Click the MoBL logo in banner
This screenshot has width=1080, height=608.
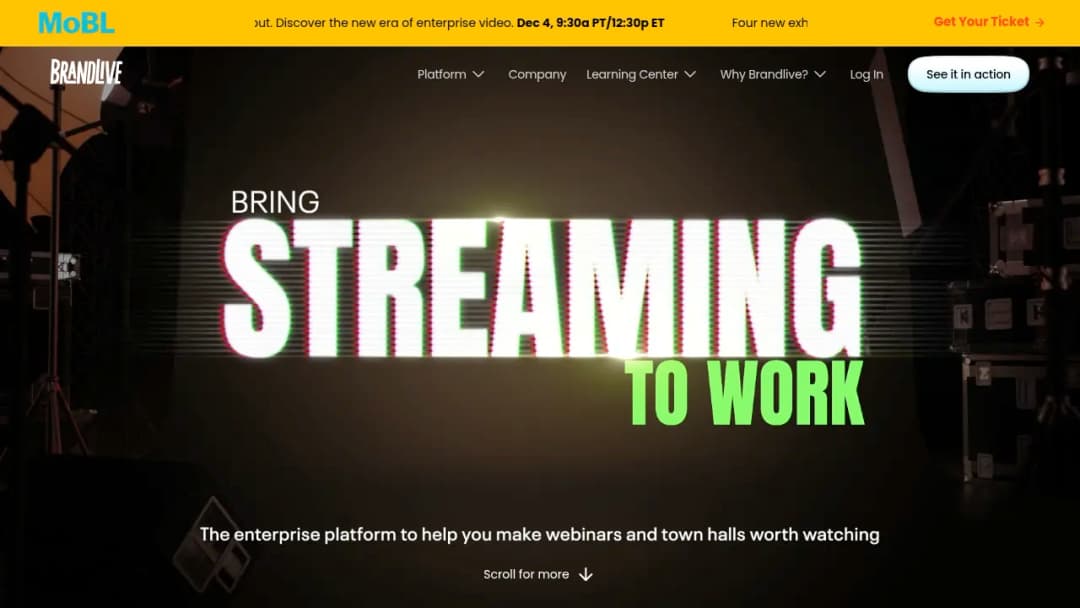point(76,23)
